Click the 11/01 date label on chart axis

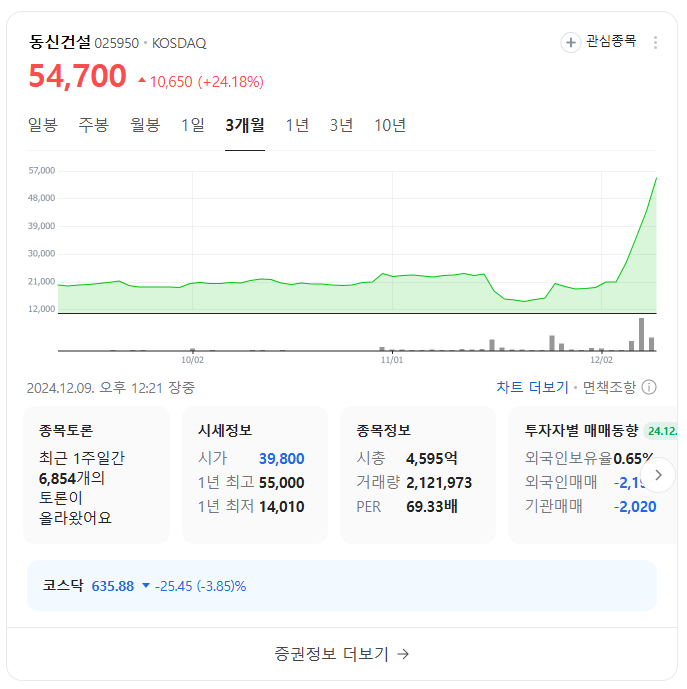click(392, 360)
